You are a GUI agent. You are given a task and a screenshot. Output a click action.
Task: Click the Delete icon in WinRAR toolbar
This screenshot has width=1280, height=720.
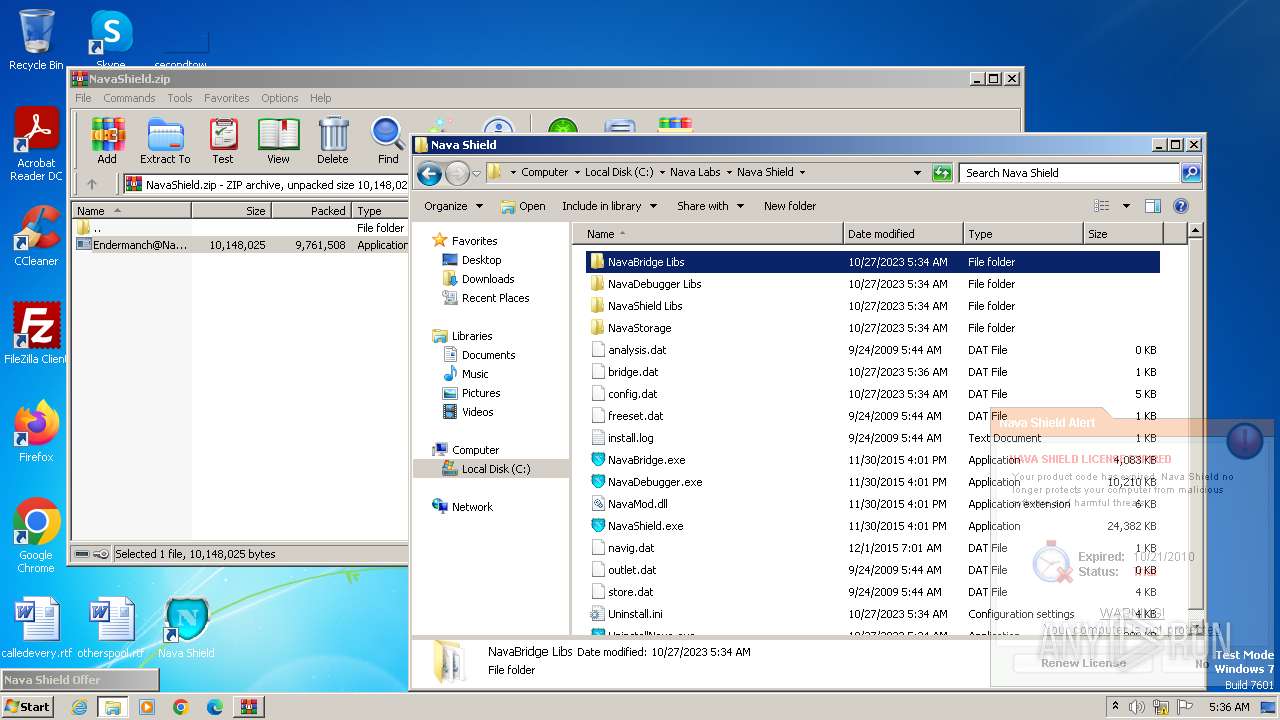coord(333,141)
